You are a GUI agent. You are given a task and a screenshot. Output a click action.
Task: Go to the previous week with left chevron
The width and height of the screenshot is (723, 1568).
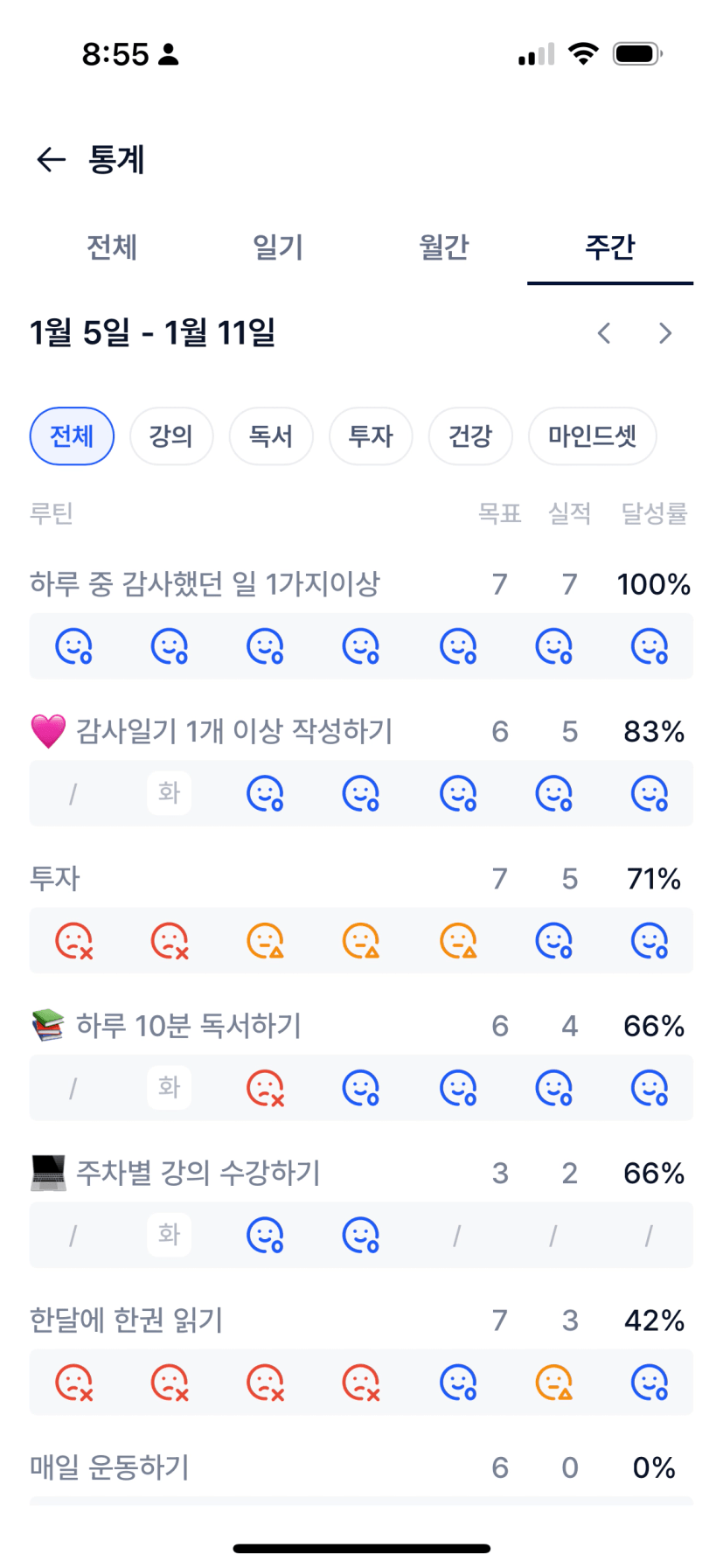click(604, 333)
